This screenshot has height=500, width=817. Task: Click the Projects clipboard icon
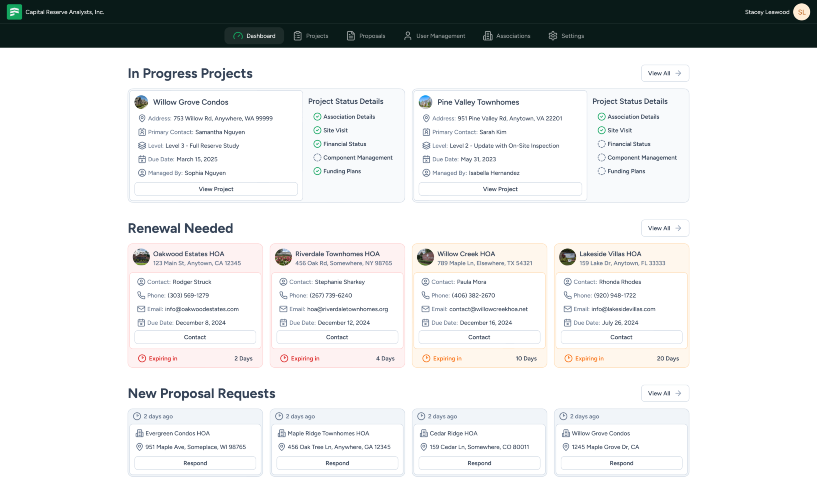click(298, 36)
